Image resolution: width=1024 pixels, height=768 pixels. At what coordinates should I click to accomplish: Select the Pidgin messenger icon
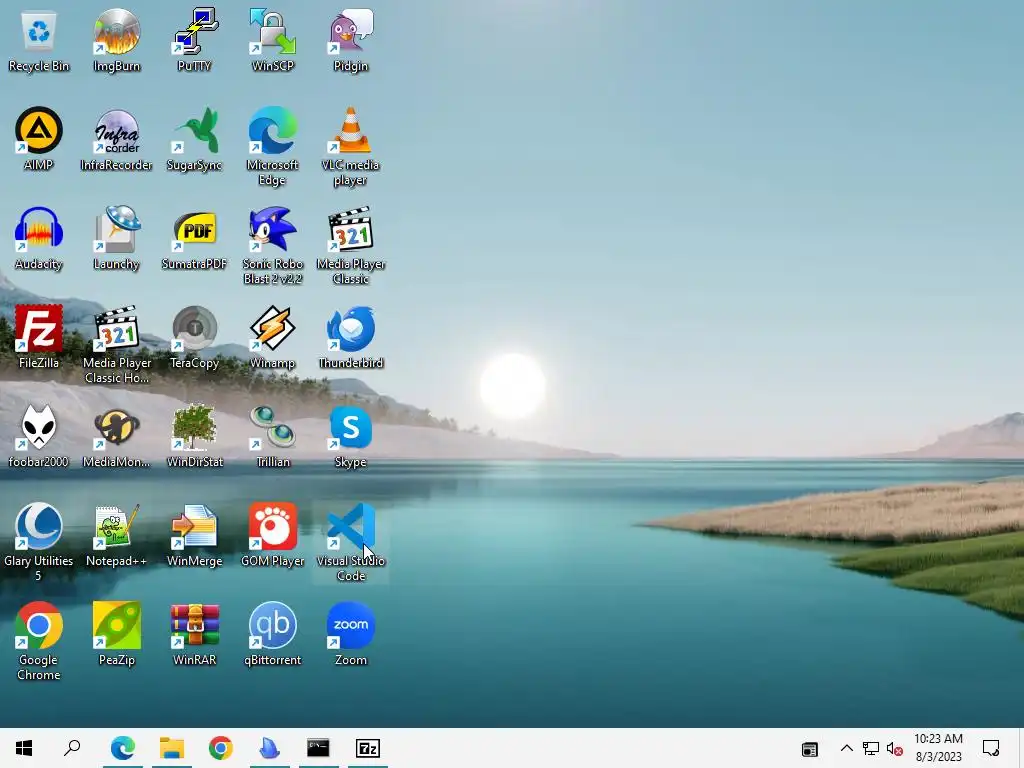click(351, 40)
